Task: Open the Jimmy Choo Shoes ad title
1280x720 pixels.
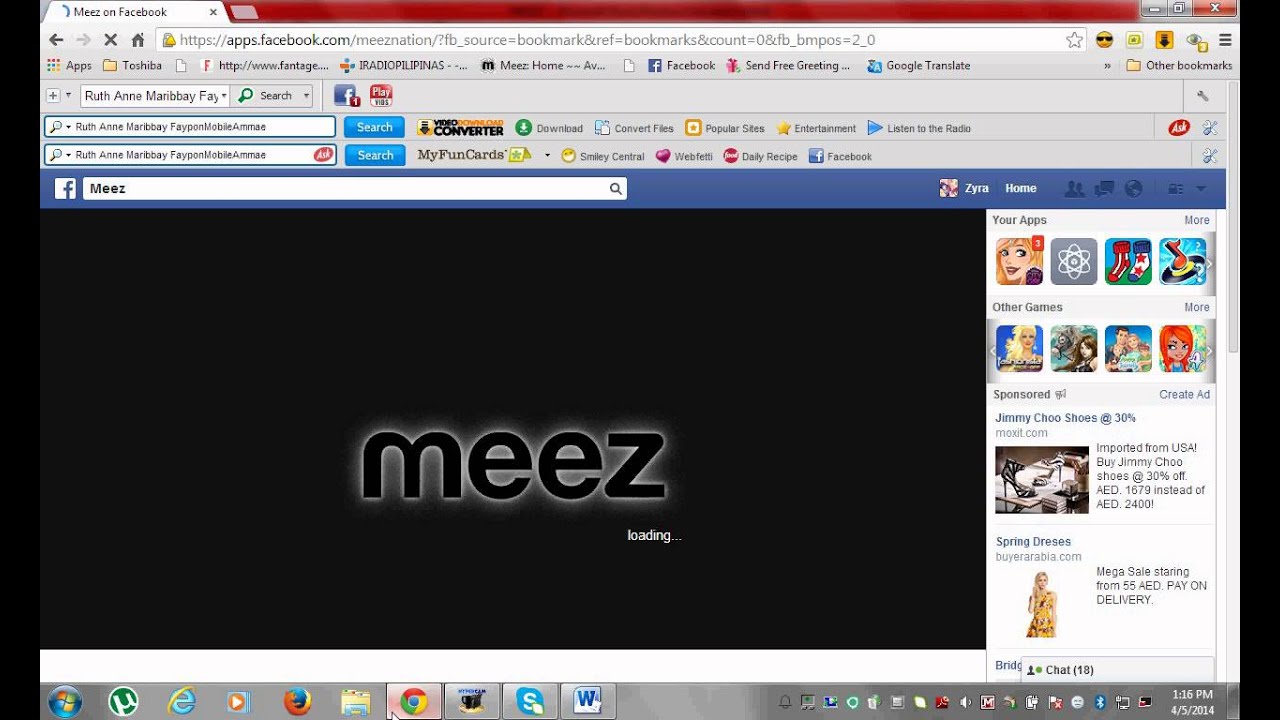Action: coord(1065,418)
